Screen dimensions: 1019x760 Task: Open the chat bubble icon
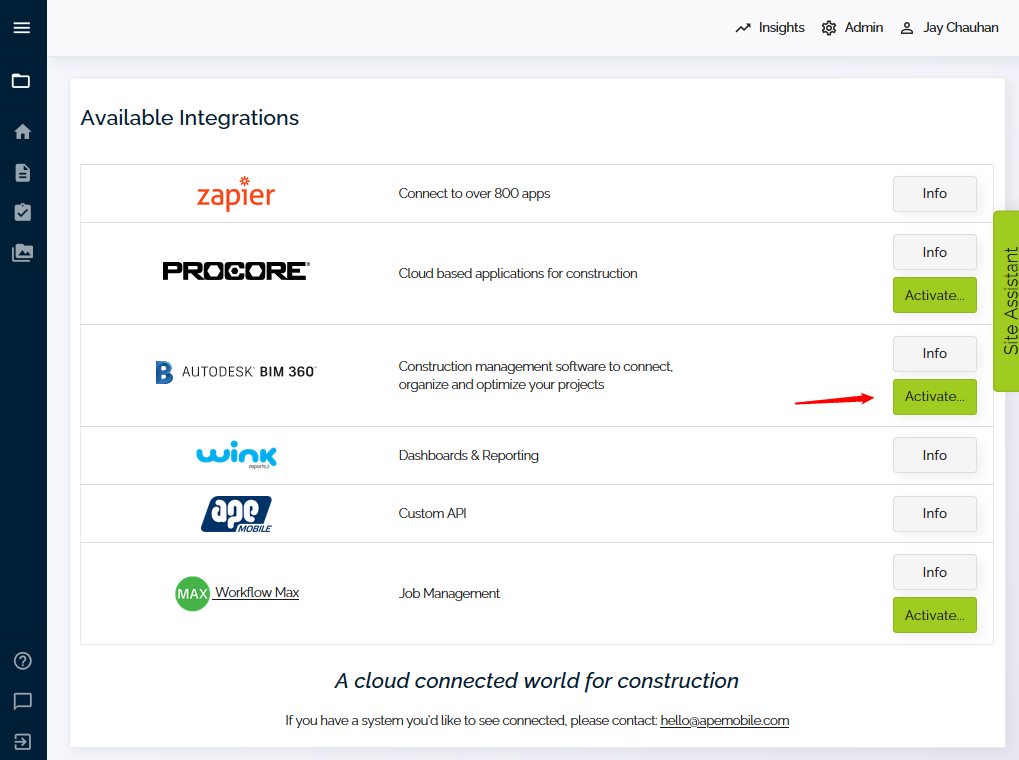point(22,701)
